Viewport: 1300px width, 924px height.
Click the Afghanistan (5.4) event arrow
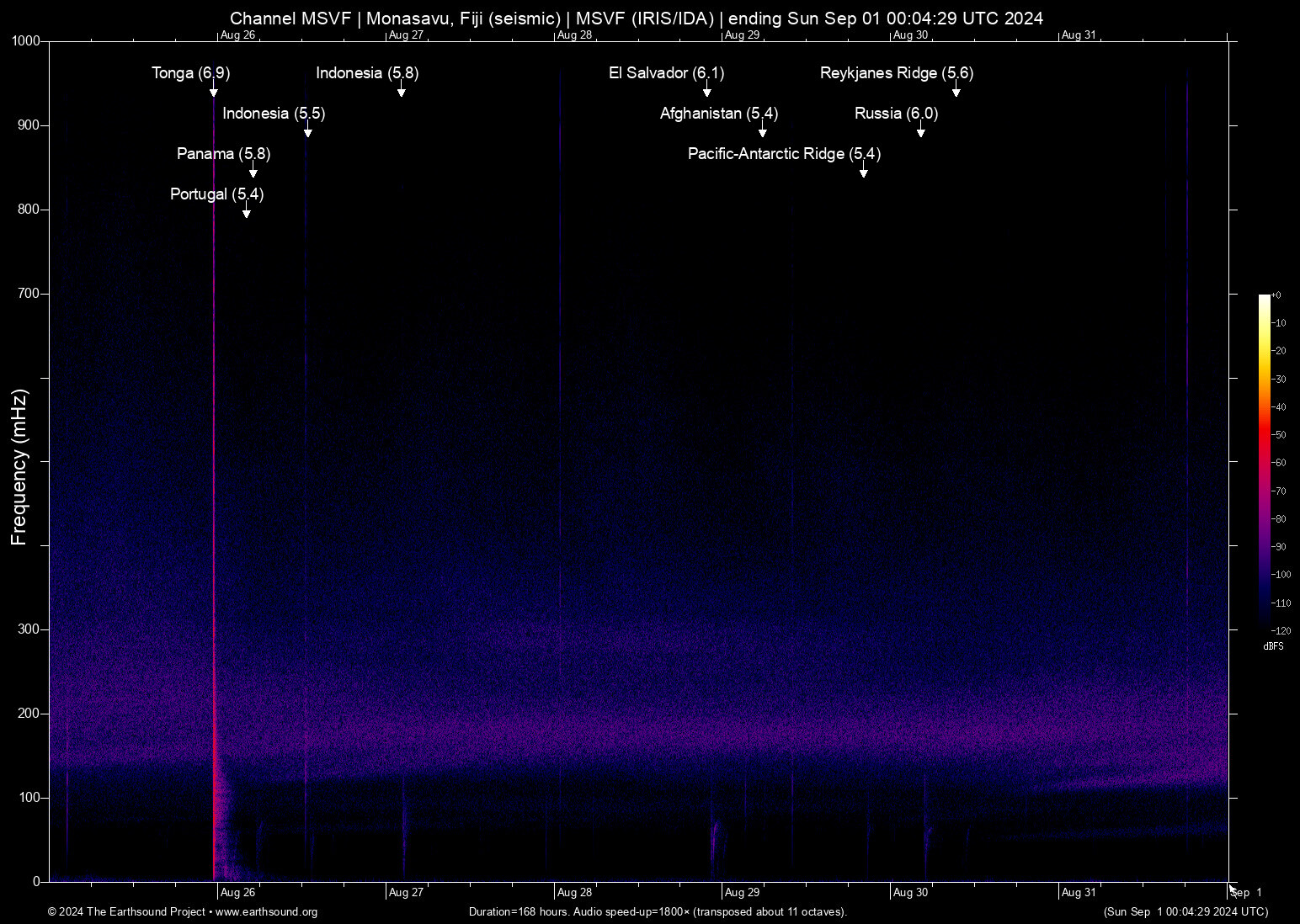763,131
